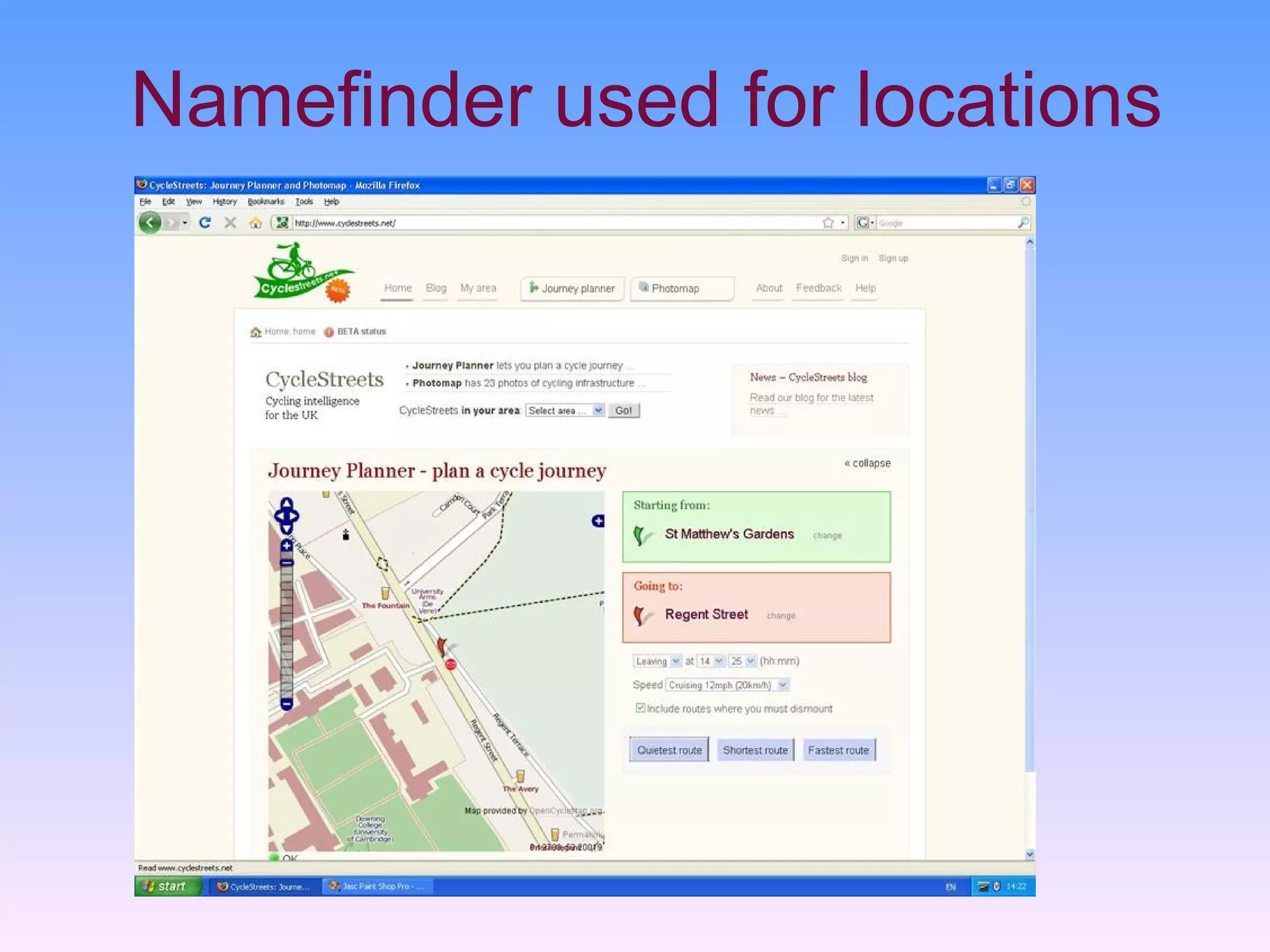The height and width of the screenshot is (952, 1270).
Task: Click the page vertical scrollbar
Action: pyautogui.click(x=1029, y=508)
